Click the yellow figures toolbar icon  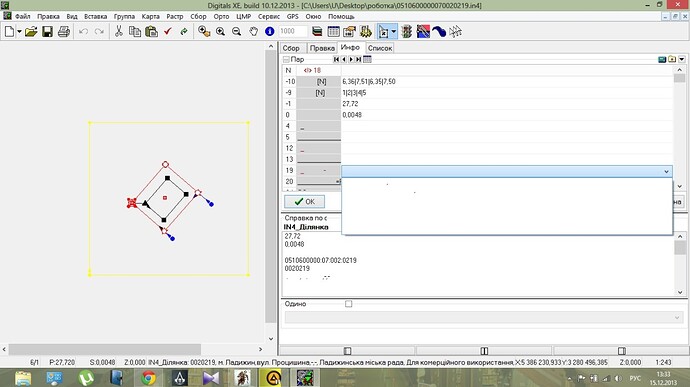[x=366, y=32]
